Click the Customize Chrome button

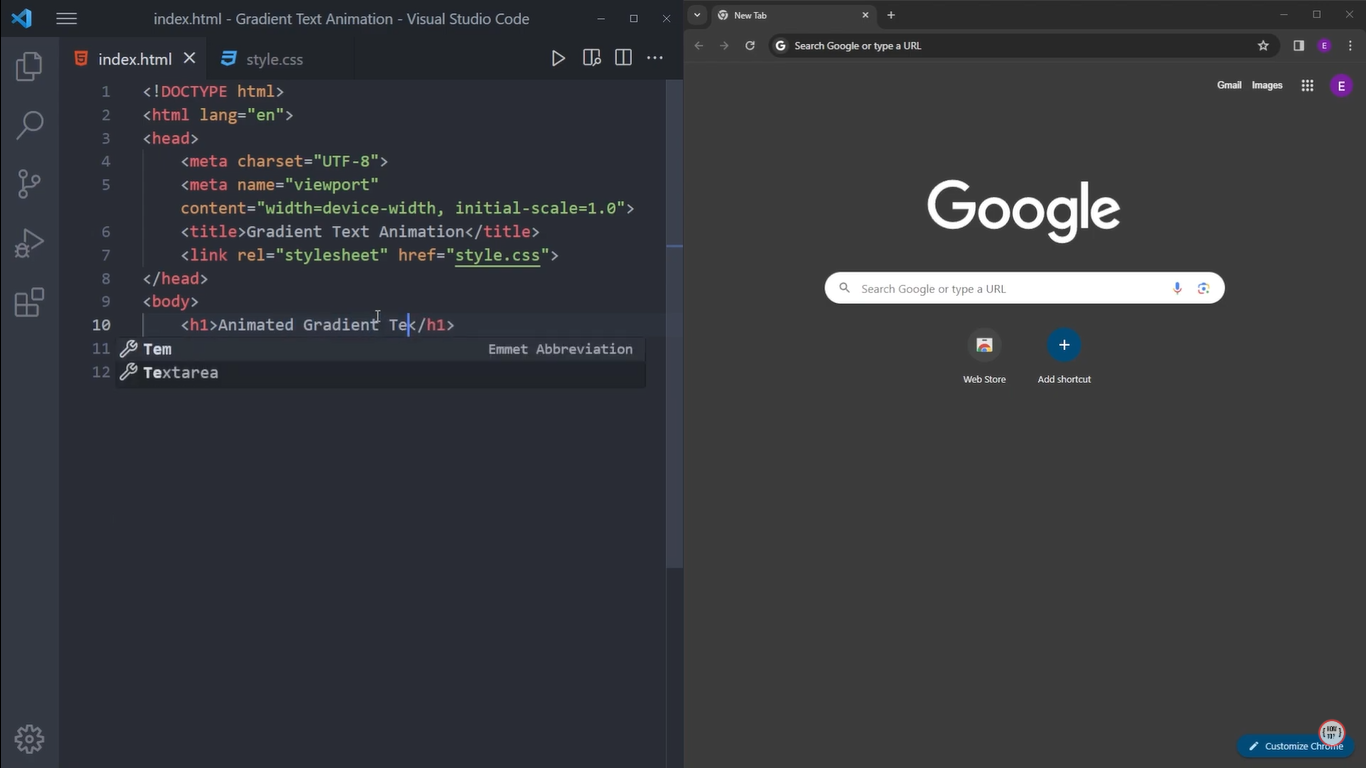(1296, 745)
